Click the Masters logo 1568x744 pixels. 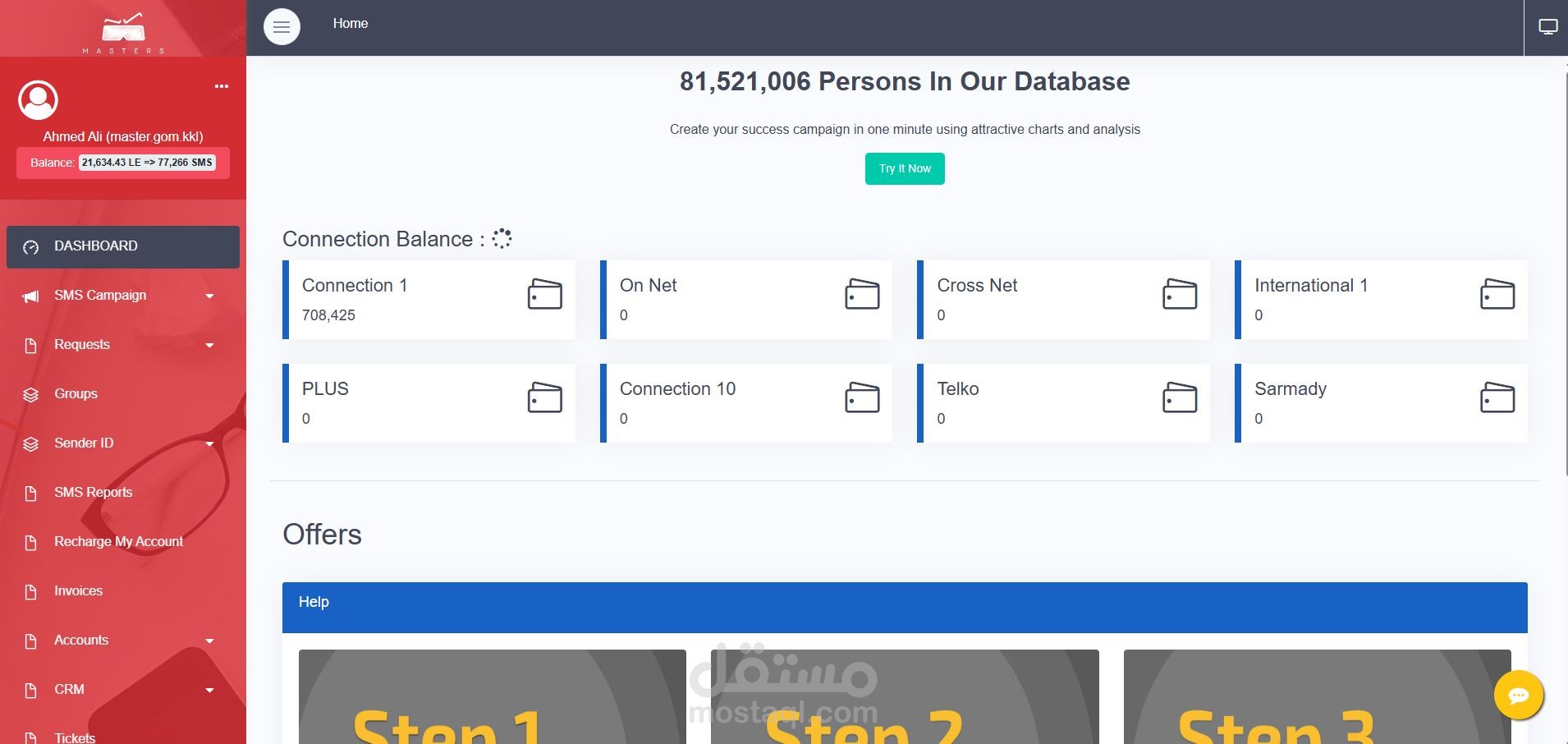coord(123,32)
